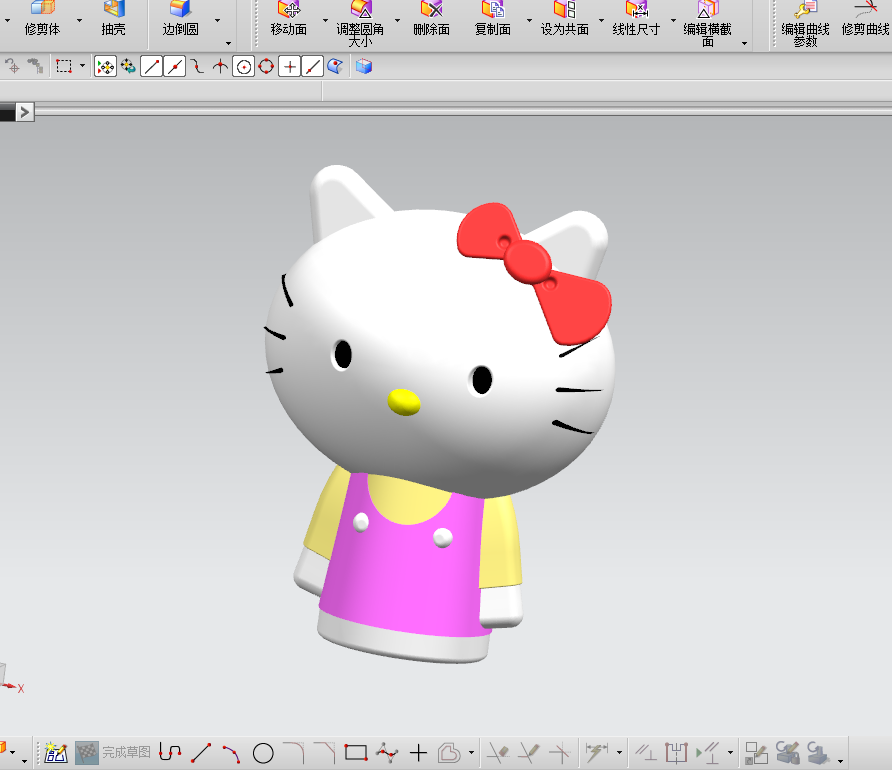Toggle Intersection snap option
Viewport: 892px width, 770px height.
point(220,67)
